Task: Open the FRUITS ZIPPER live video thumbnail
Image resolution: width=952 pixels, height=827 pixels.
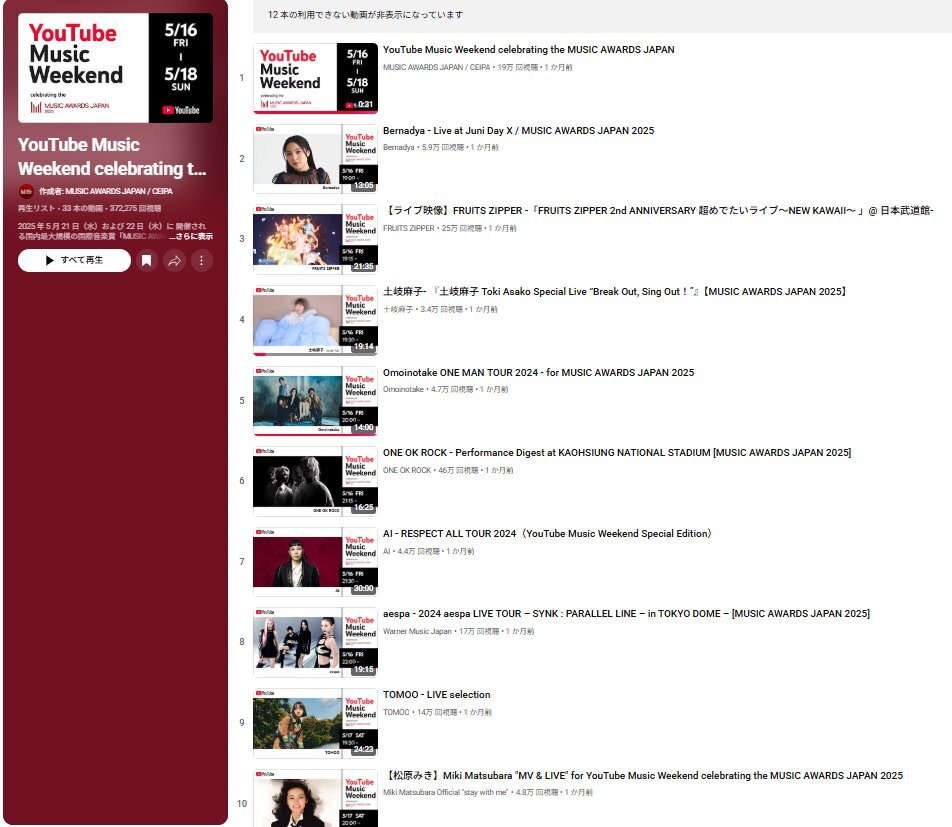Action: point(315,239)
